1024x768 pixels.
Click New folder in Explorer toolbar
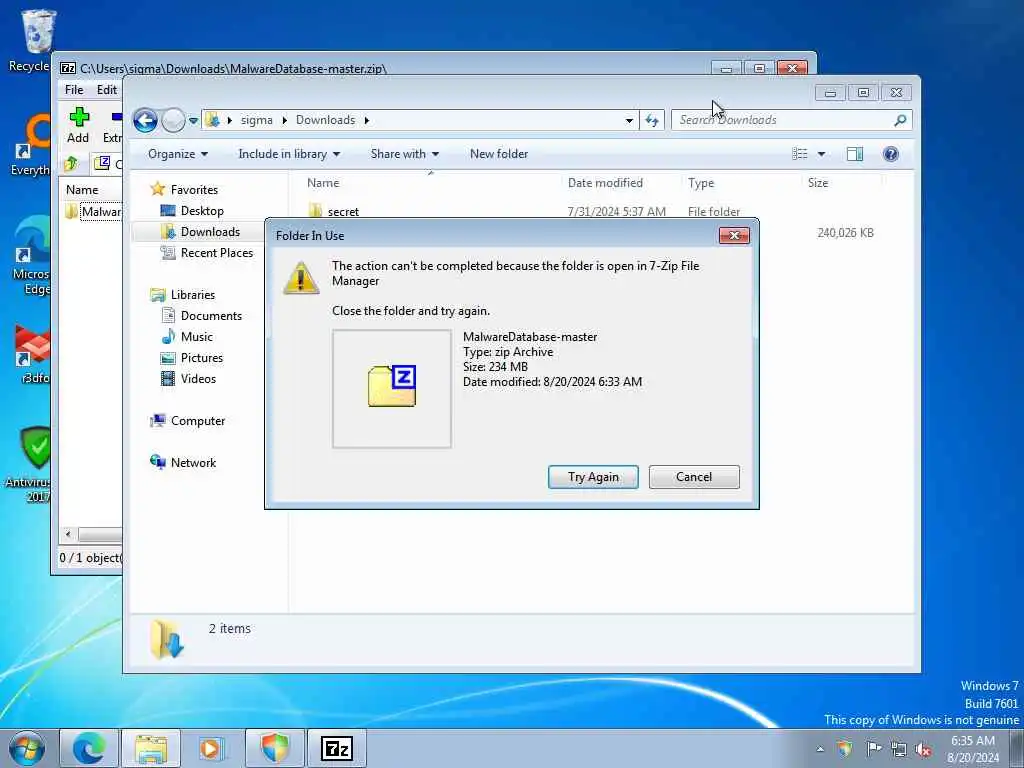(499, 154)
